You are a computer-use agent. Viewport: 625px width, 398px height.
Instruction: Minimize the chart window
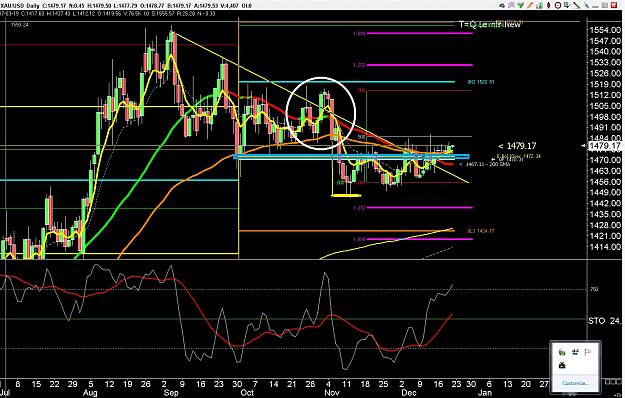[595, 6]
